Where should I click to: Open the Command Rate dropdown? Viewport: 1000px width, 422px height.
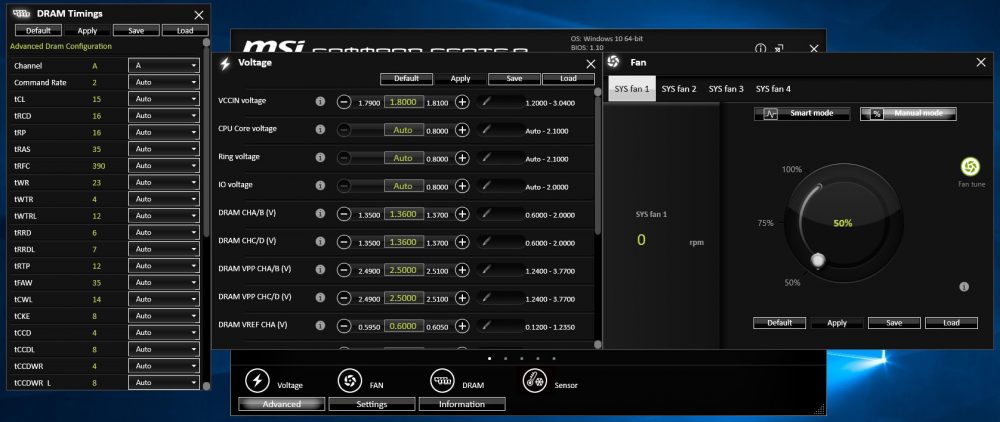[x=164, y=82]
